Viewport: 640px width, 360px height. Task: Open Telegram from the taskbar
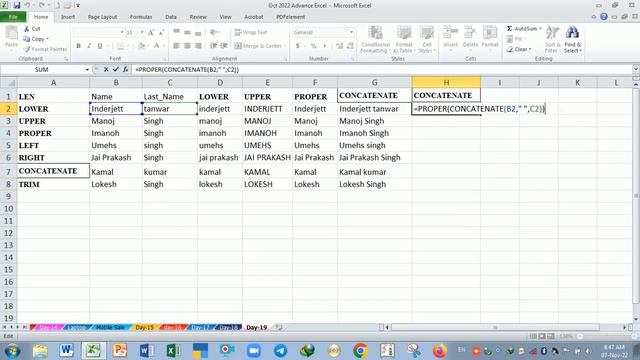(x=280, y=351)
